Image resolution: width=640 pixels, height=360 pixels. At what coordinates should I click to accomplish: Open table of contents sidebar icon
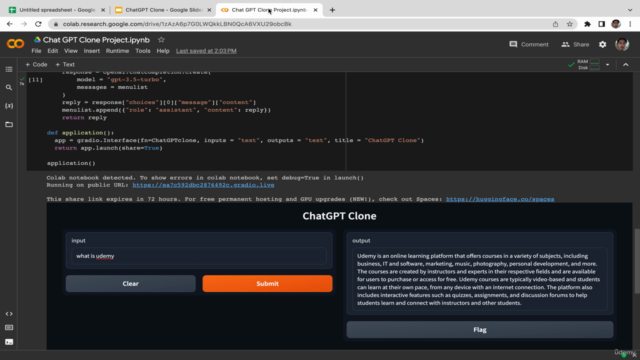click(9, 69)
